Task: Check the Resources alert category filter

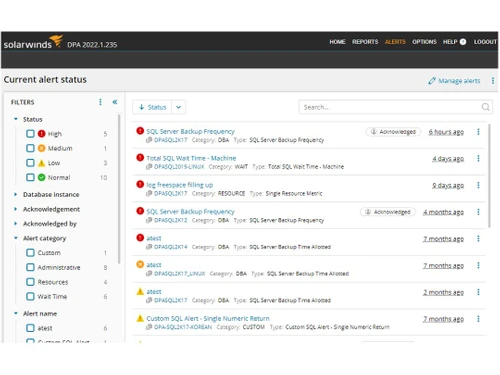Action: pos(30,282)
